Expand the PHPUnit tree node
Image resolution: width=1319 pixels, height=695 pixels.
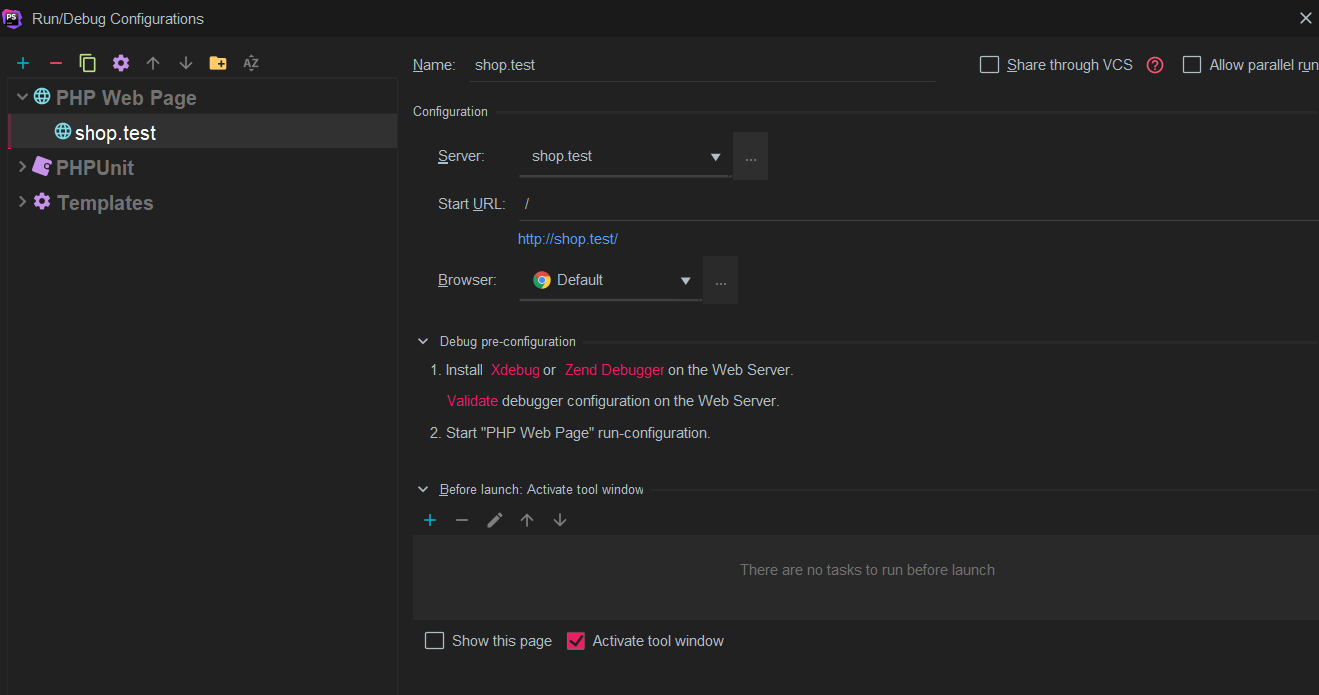tap(23, 168)
